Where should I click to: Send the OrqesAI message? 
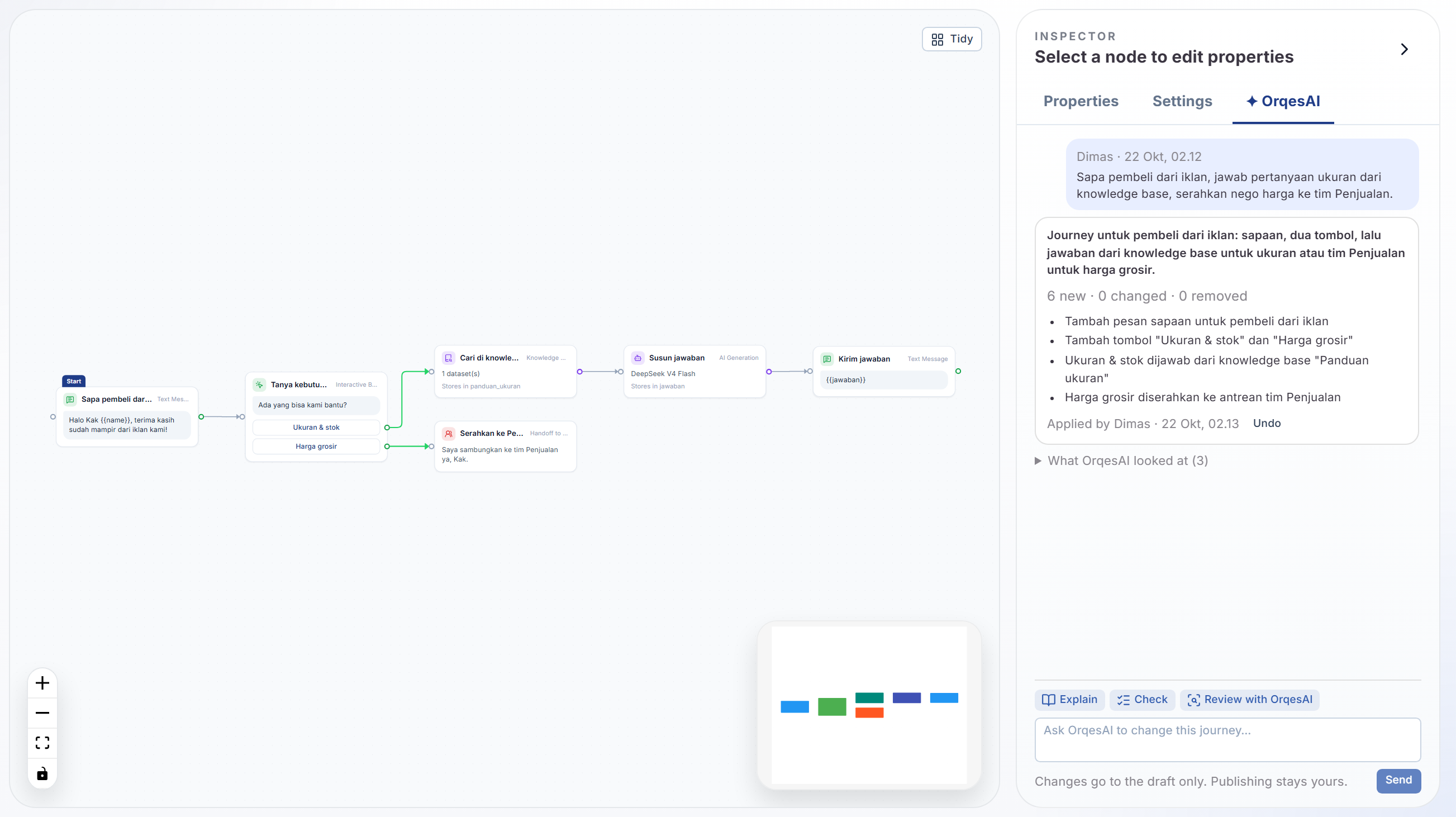tap(1398, 780)
